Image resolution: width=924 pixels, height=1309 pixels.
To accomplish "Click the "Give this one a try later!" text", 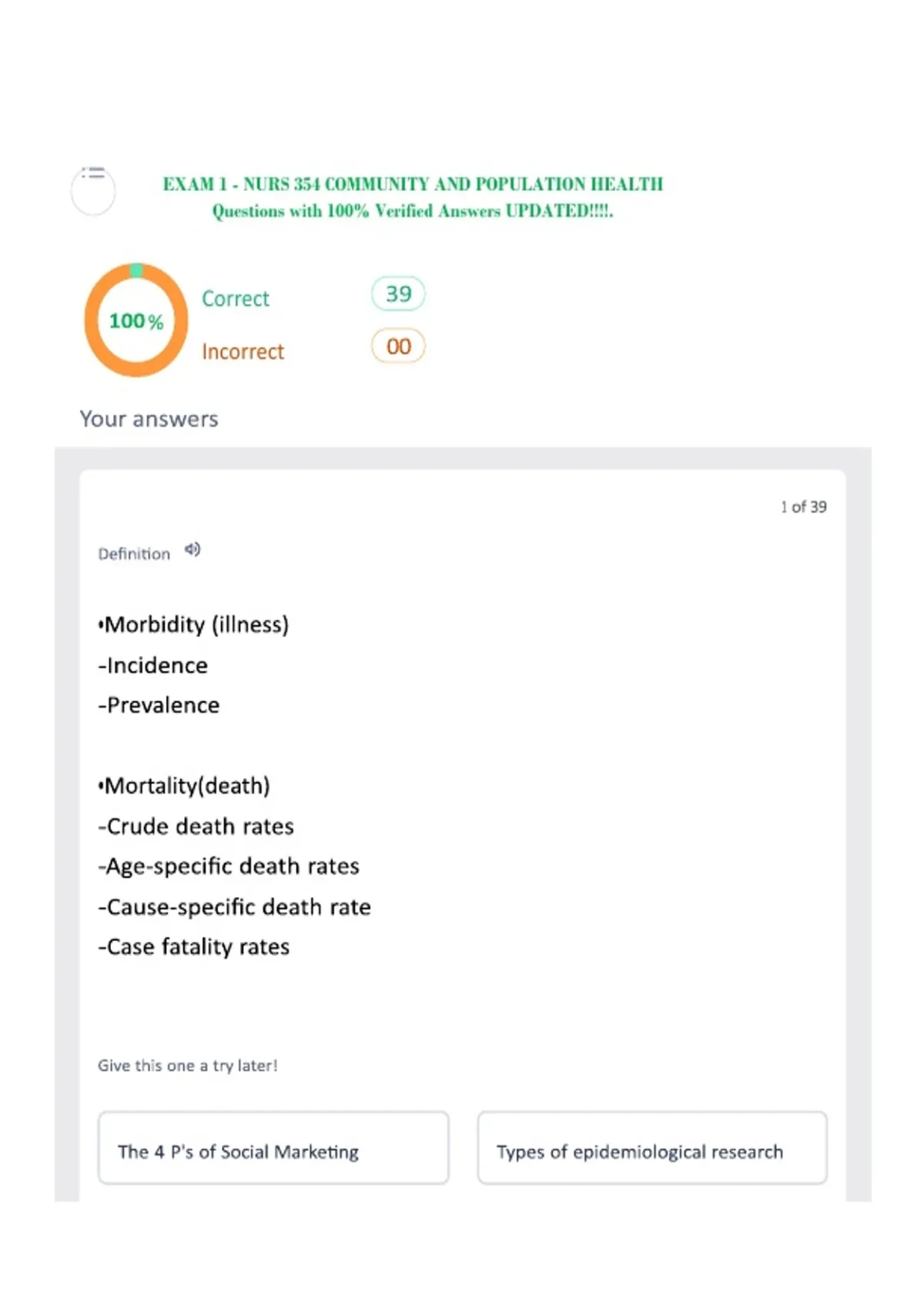I will click(187, 1066).
